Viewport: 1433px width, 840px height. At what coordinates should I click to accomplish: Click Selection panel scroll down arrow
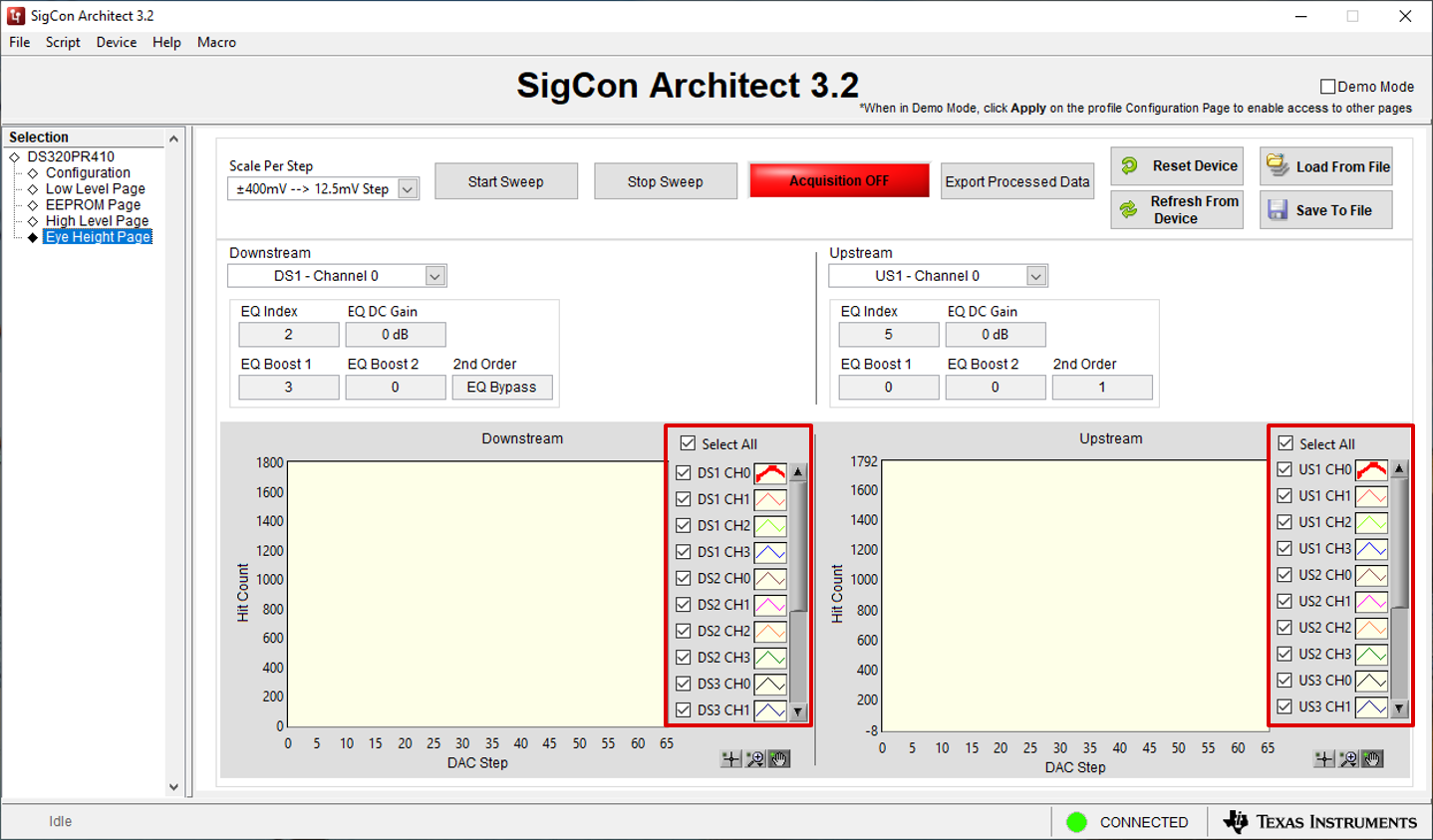tap(173, 786)
